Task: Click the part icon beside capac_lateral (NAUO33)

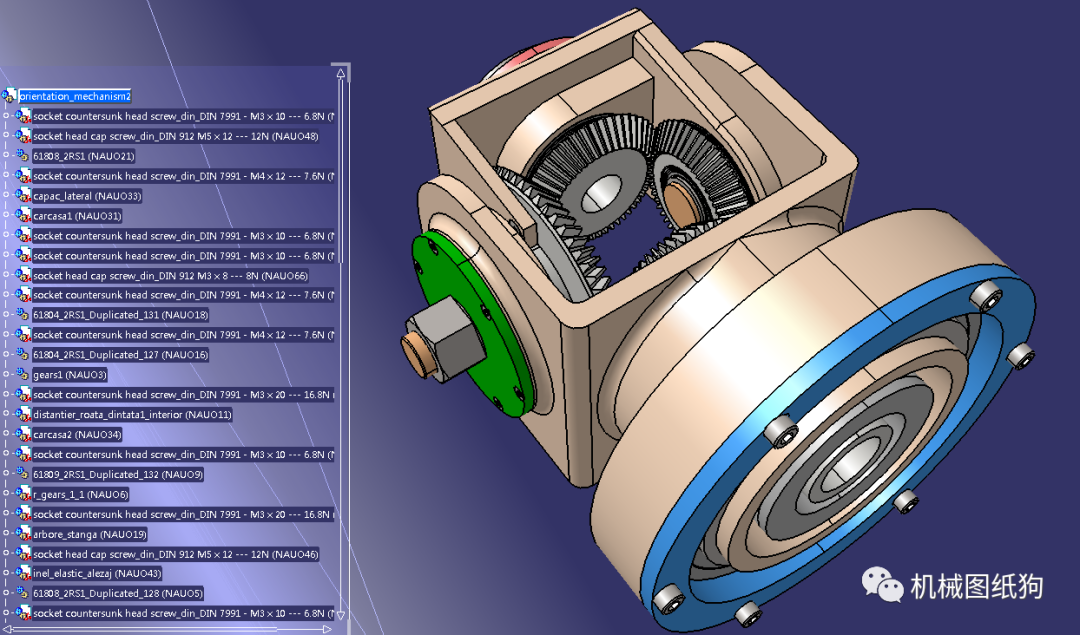Action: (23, 196)
